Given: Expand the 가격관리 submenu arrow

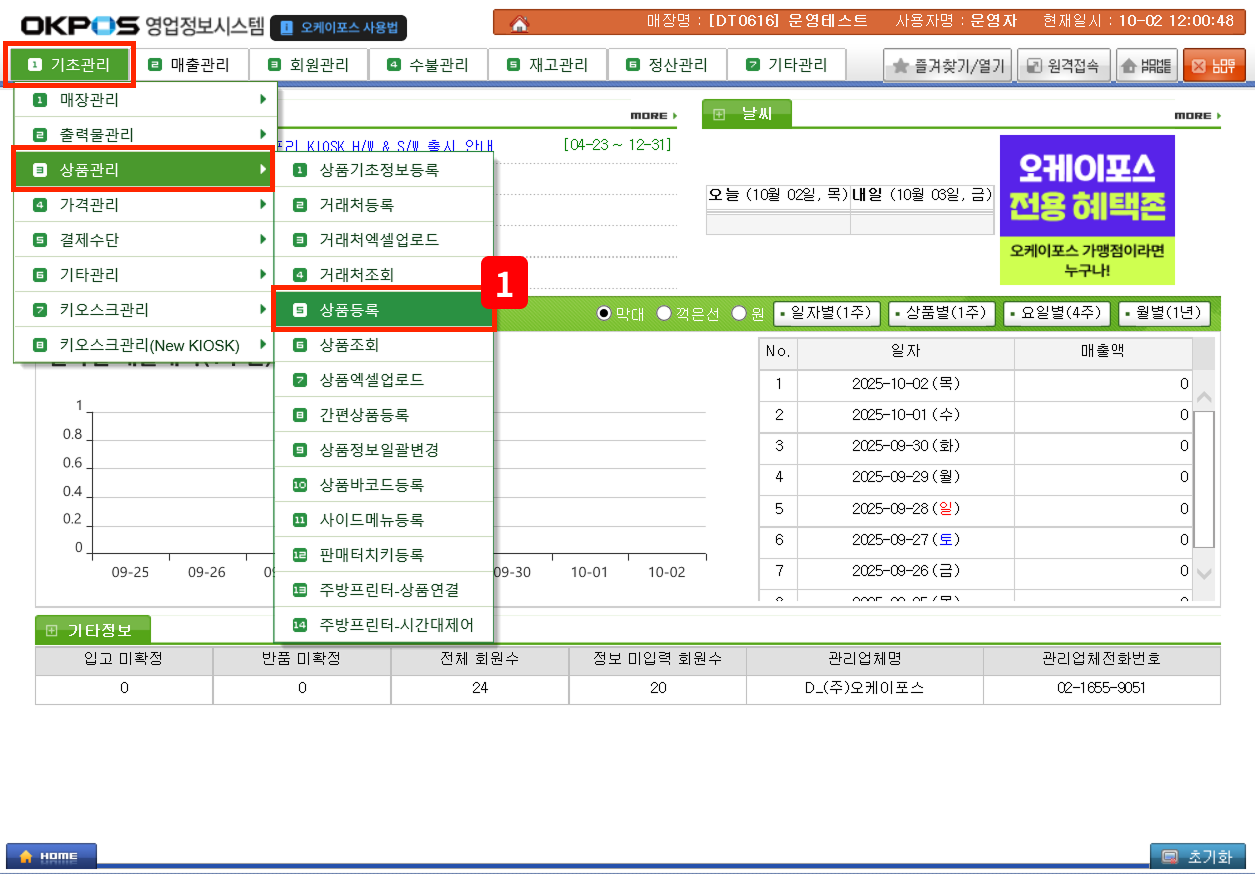Looking at the screenshot, I should point(262,205).
